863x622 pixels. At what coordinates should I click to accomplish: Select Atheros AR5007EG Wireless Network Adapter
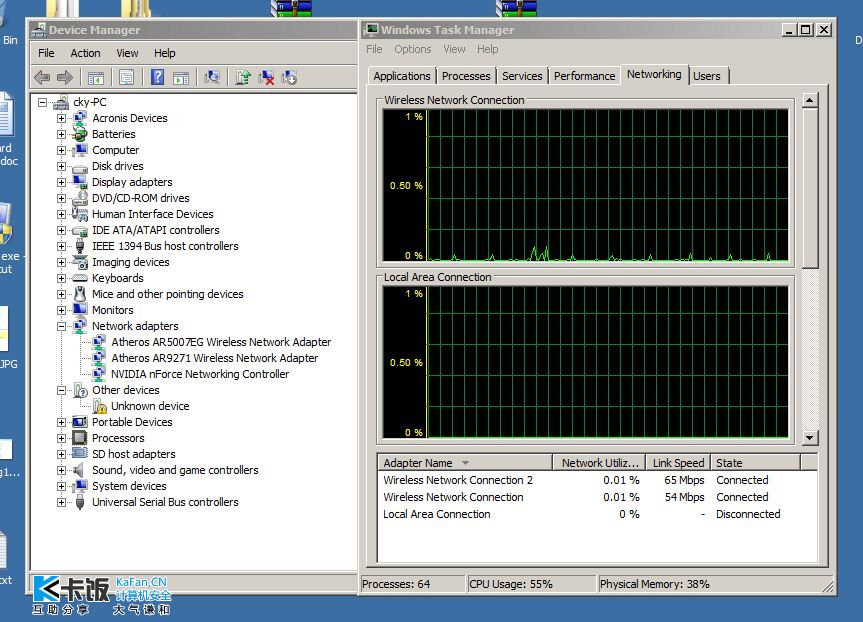click(221, 342)
